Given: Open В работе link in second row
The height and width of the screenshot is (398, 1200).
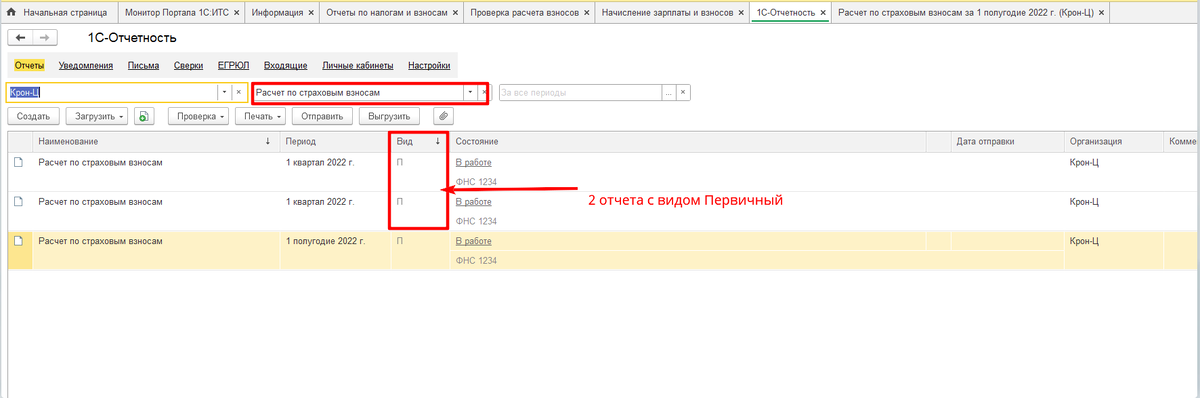Looking at the screenshot, I should coord(473,202).
